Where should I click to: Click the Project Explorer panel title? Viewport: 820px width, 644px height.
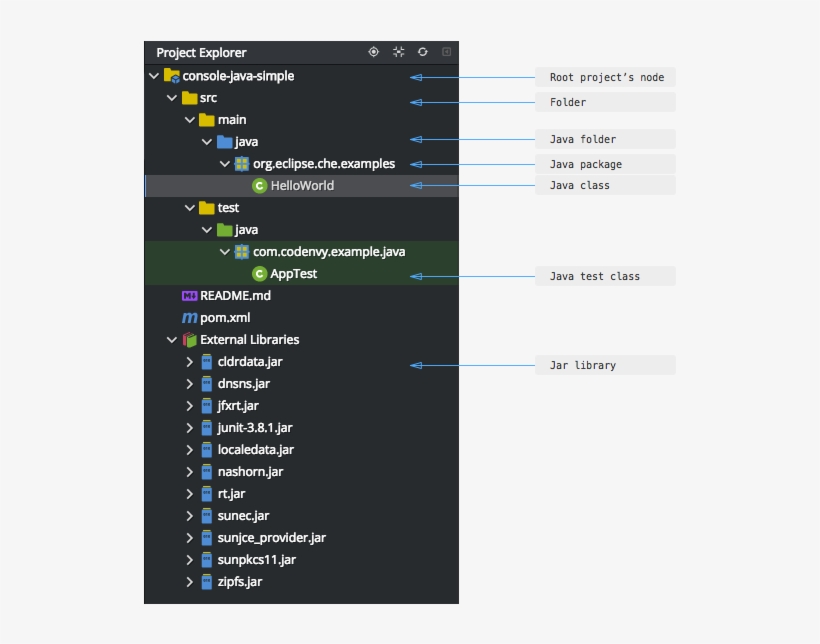201,53
